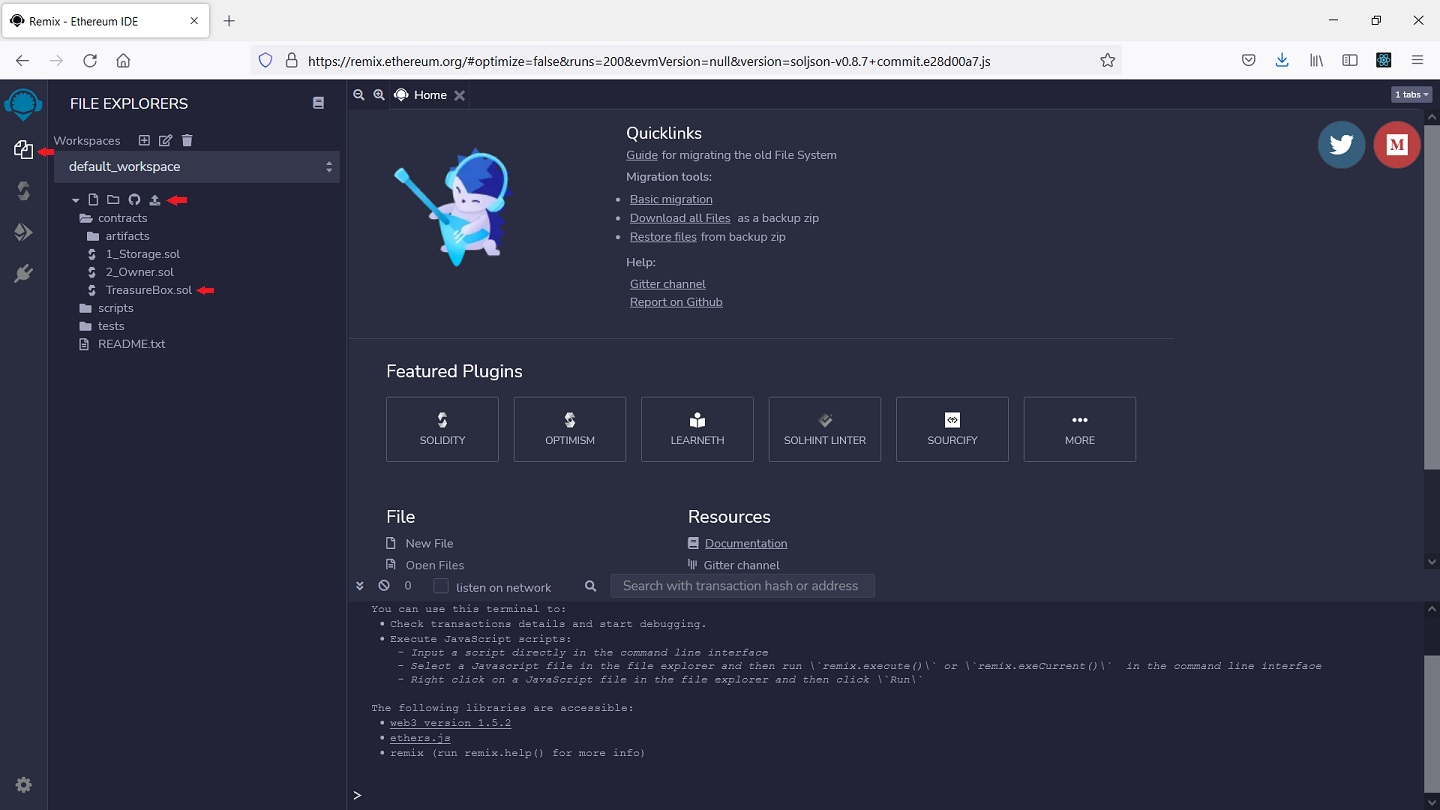Open the Twitter round button
1440x810 pixels.
tap(1341, 145)
